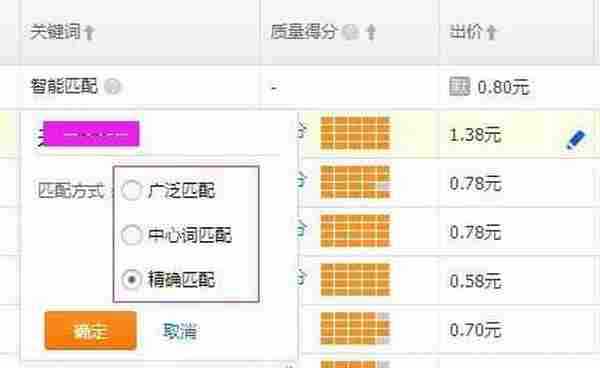Viewport: 600px width, 368px height.
Task: Click the quality score bar beside 1.38元
Action: click(x=355, y=133)
